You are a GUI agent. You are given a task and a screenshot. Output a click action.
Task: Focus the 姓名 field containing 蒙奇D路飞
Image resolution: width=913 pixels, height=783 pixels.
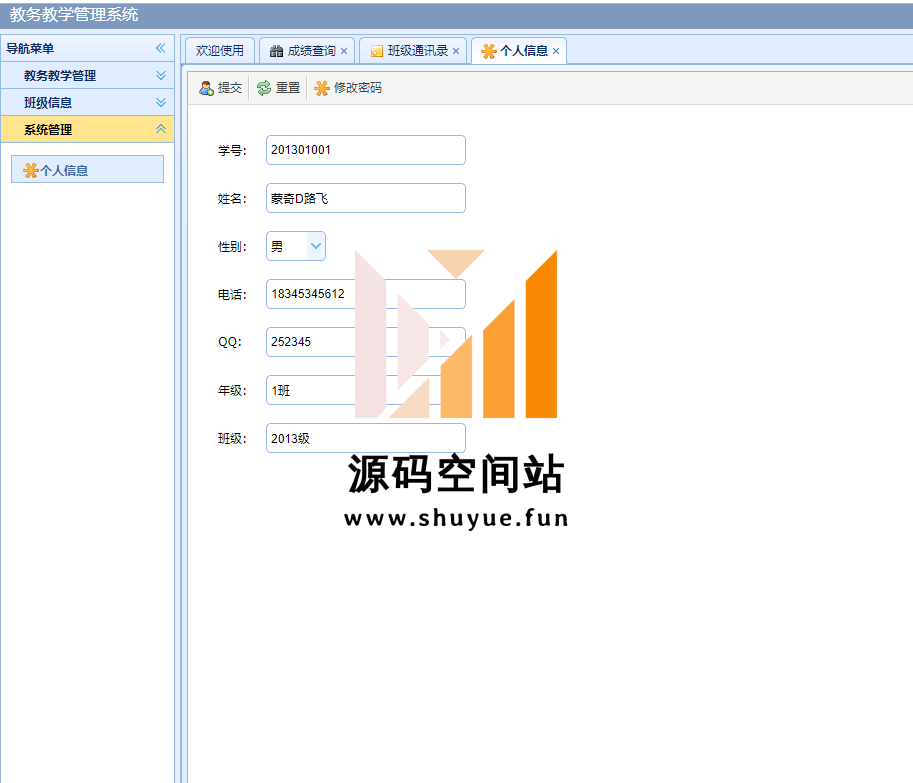[366, 198]
